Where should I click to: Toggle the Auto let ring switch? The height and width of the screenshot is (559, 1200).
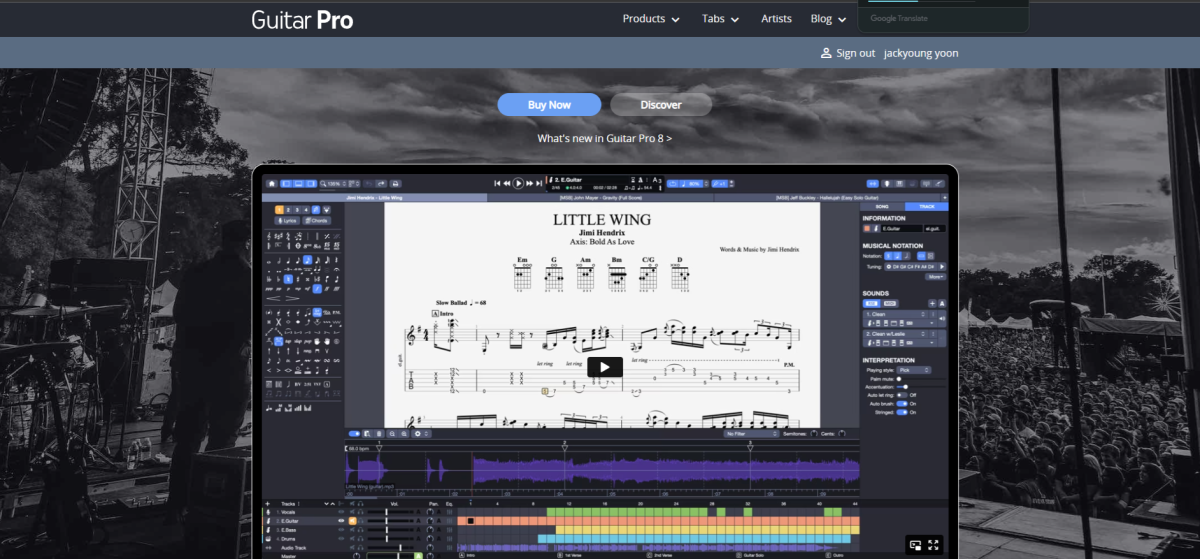click(902, 395)
